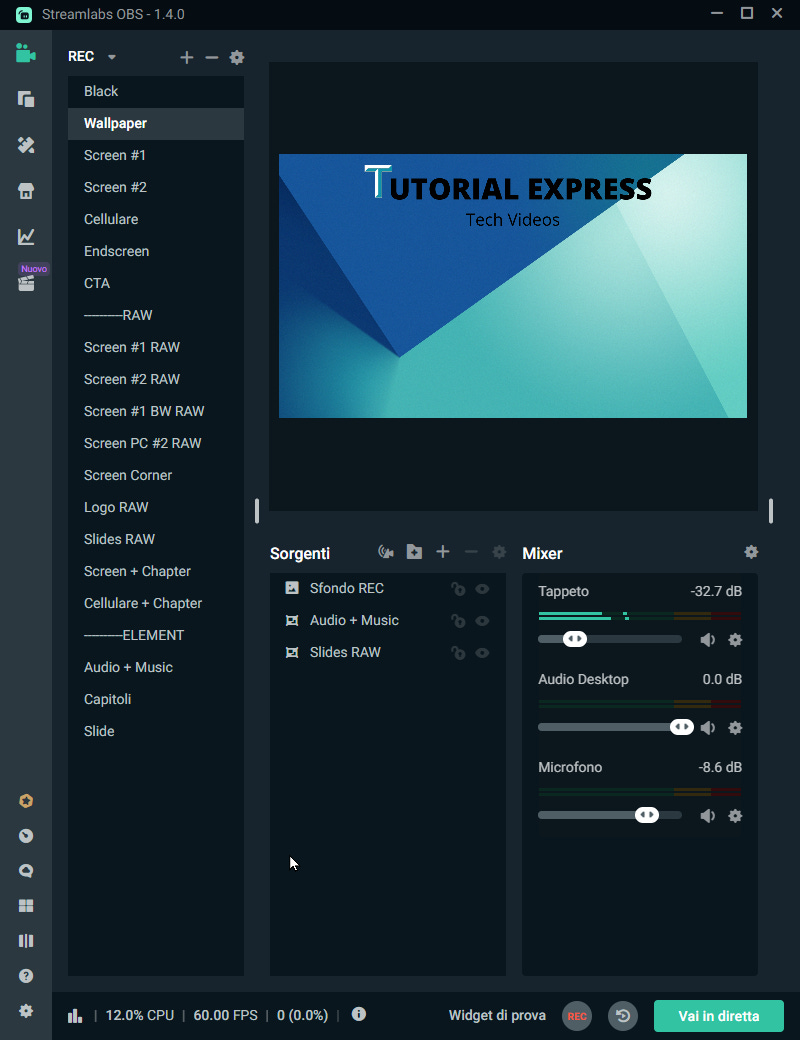Open the Mixer advanced settings gear

[x=751, y=552]
